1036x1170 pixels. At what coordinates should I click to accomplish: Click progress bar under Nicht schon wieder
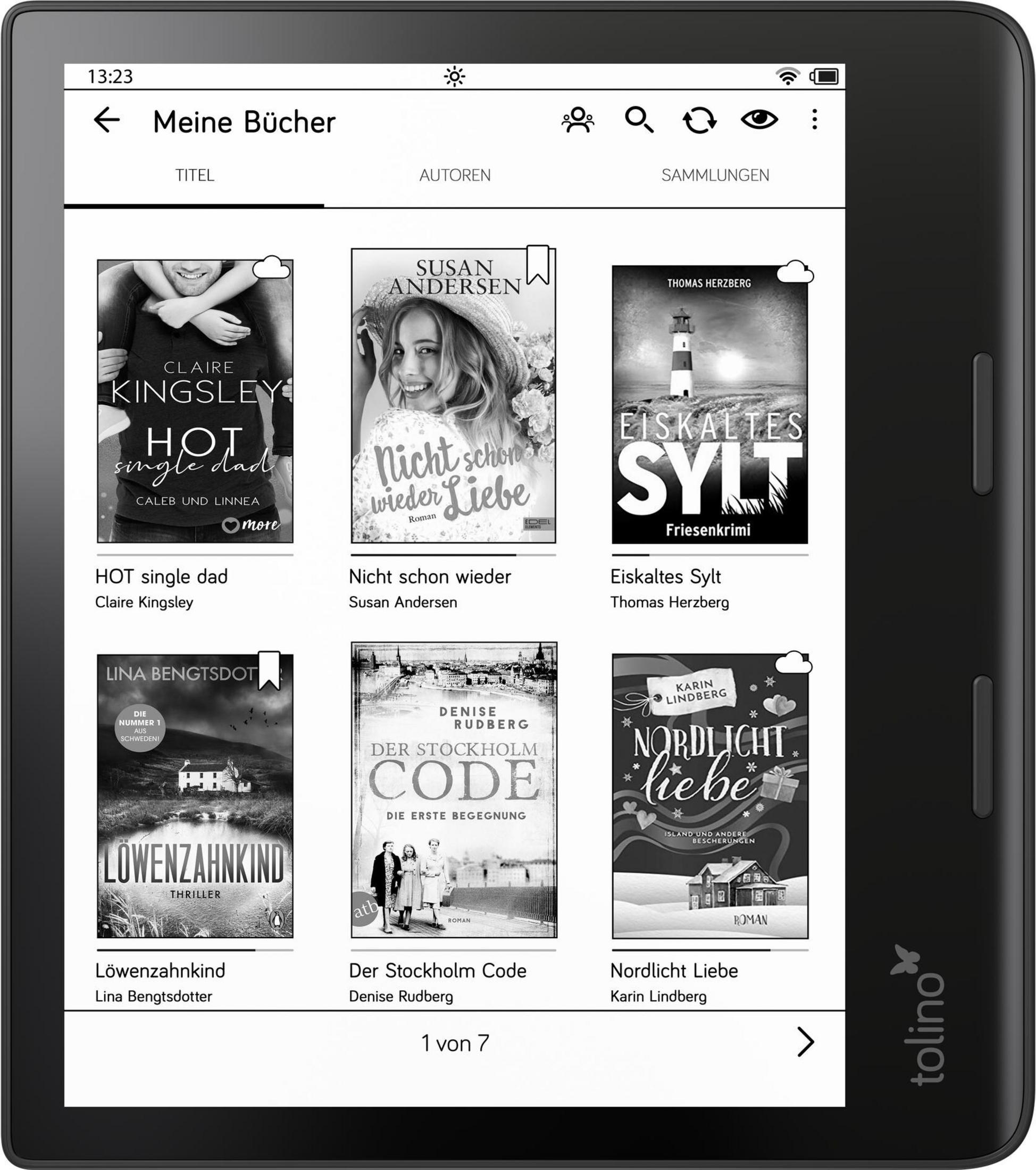tap(453, 555)
